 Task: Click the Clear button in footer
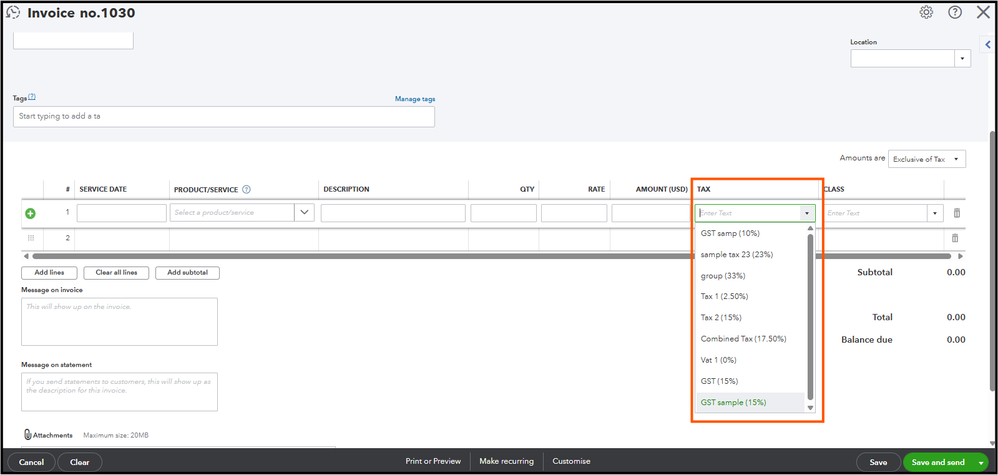pos(80,462)
